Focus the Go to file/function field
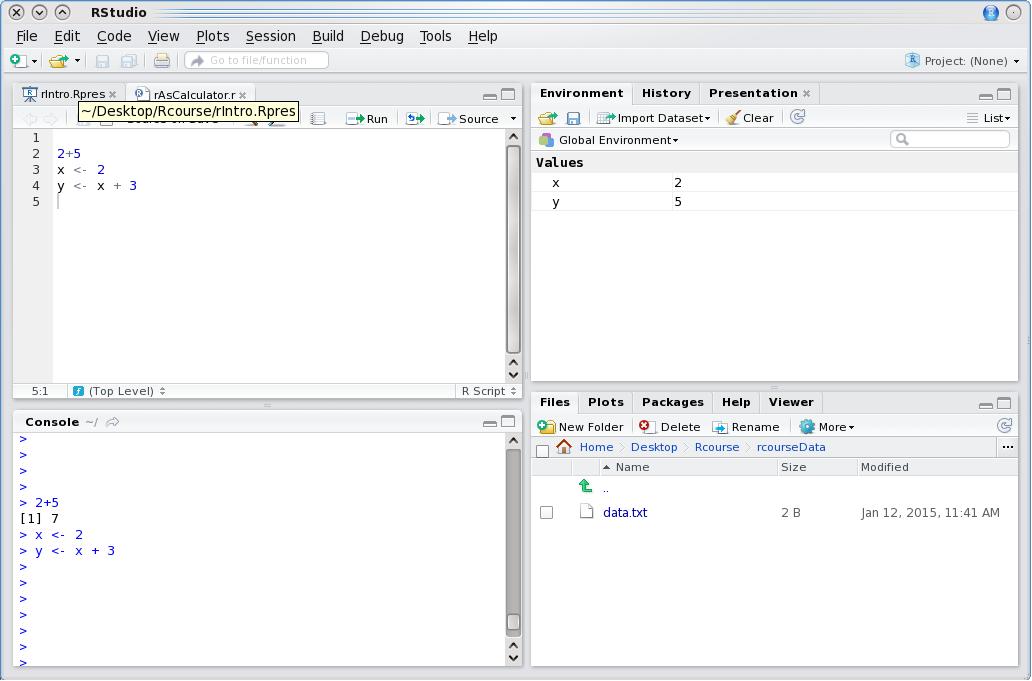The height and width of the screenshot is (681, 1032). (x=257, y=60)
